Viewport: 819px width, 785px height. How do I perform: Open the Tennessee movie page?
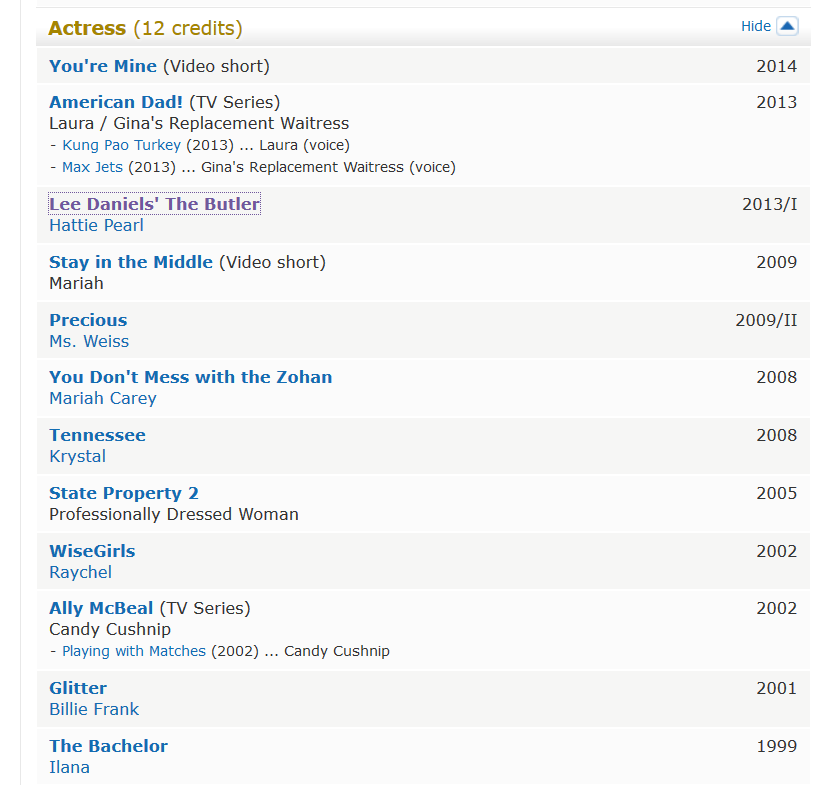click(x=97, y=435)
